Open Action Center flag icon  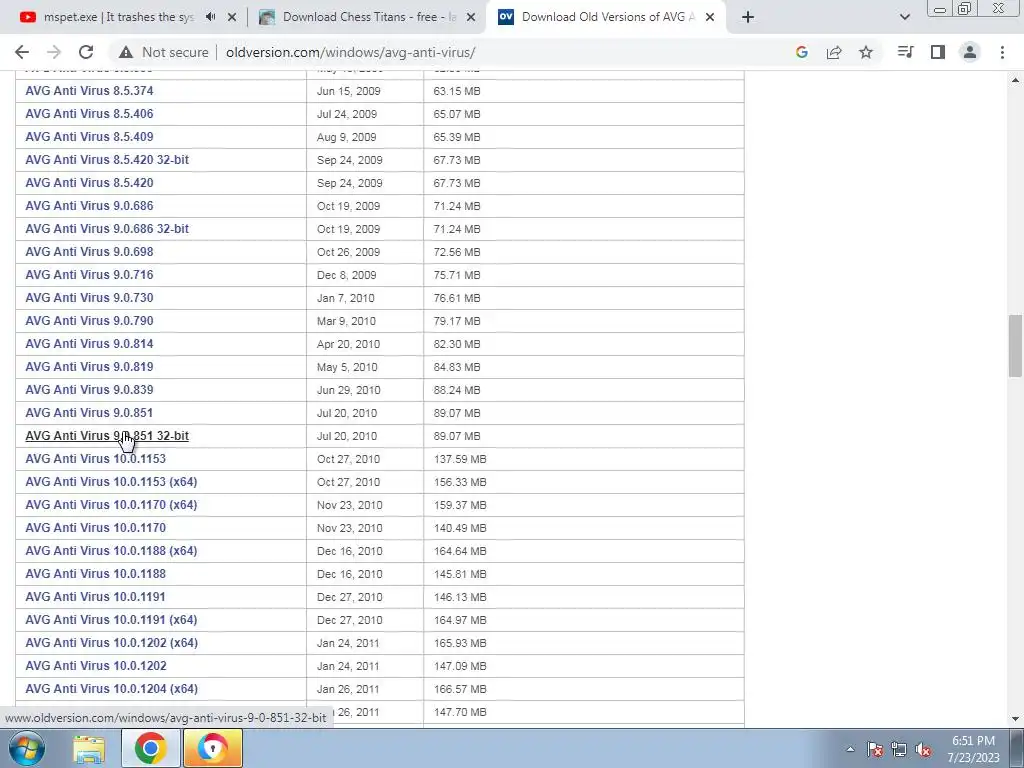[874, 749]
